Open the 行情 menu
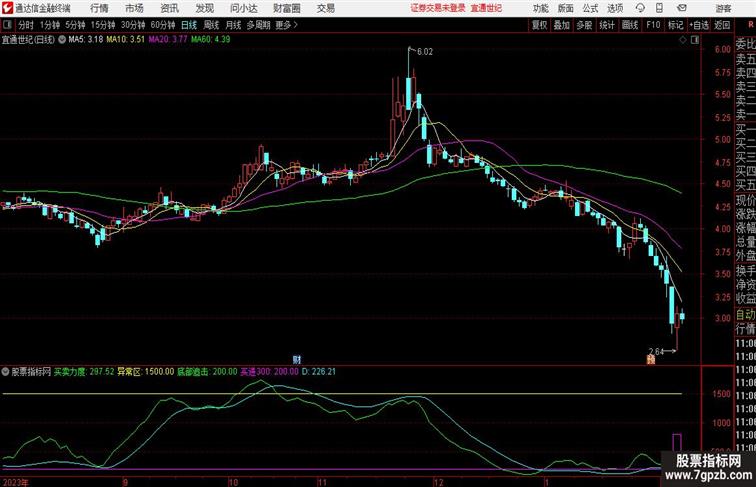Screen dimensions: 756x487 [x=99, y=8]
